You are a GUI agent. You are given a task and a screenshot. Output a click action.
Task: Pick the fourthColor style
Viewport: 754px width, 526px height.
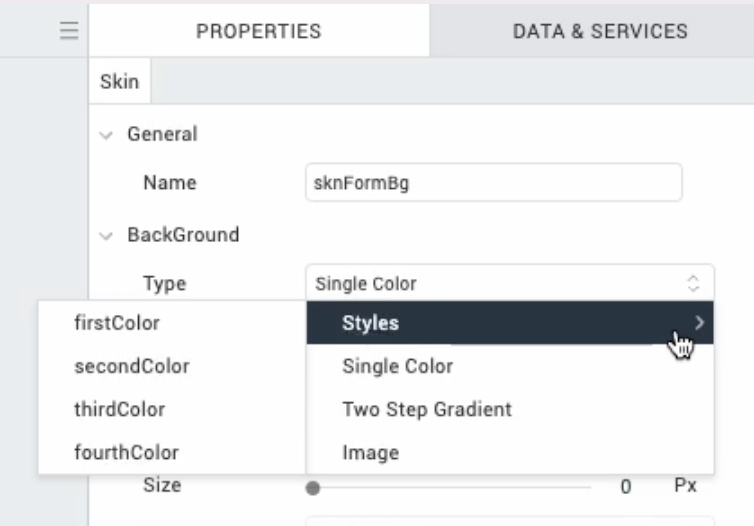click(125, 452)
